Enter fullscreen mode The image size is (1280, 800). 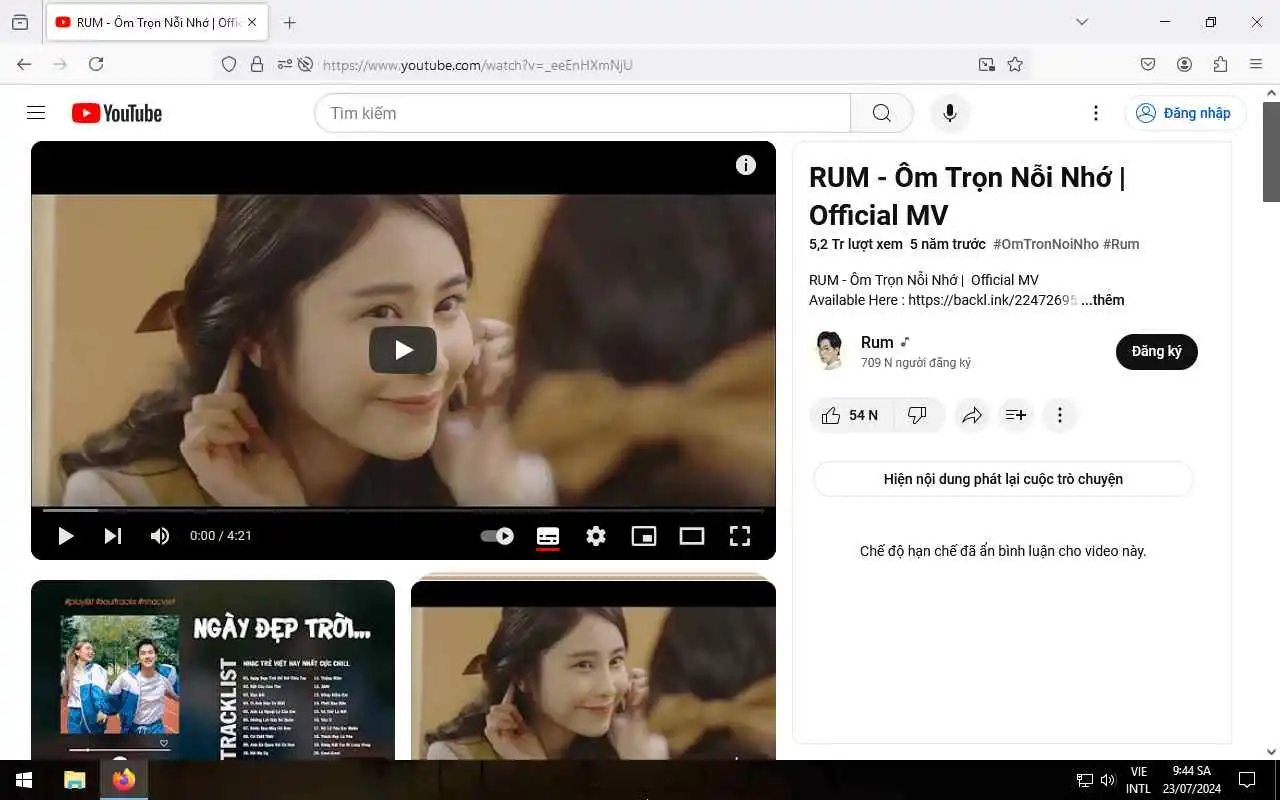(x=740, y=536)
